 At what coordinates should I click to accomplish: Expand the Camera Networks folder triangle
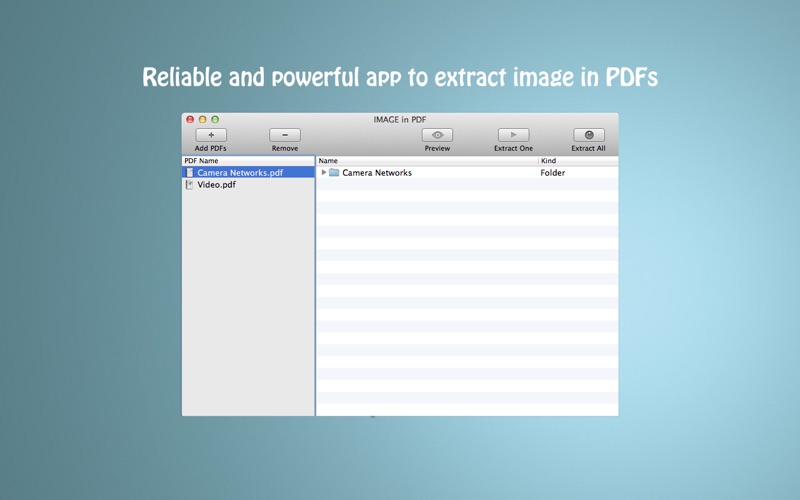coord(323,172)
